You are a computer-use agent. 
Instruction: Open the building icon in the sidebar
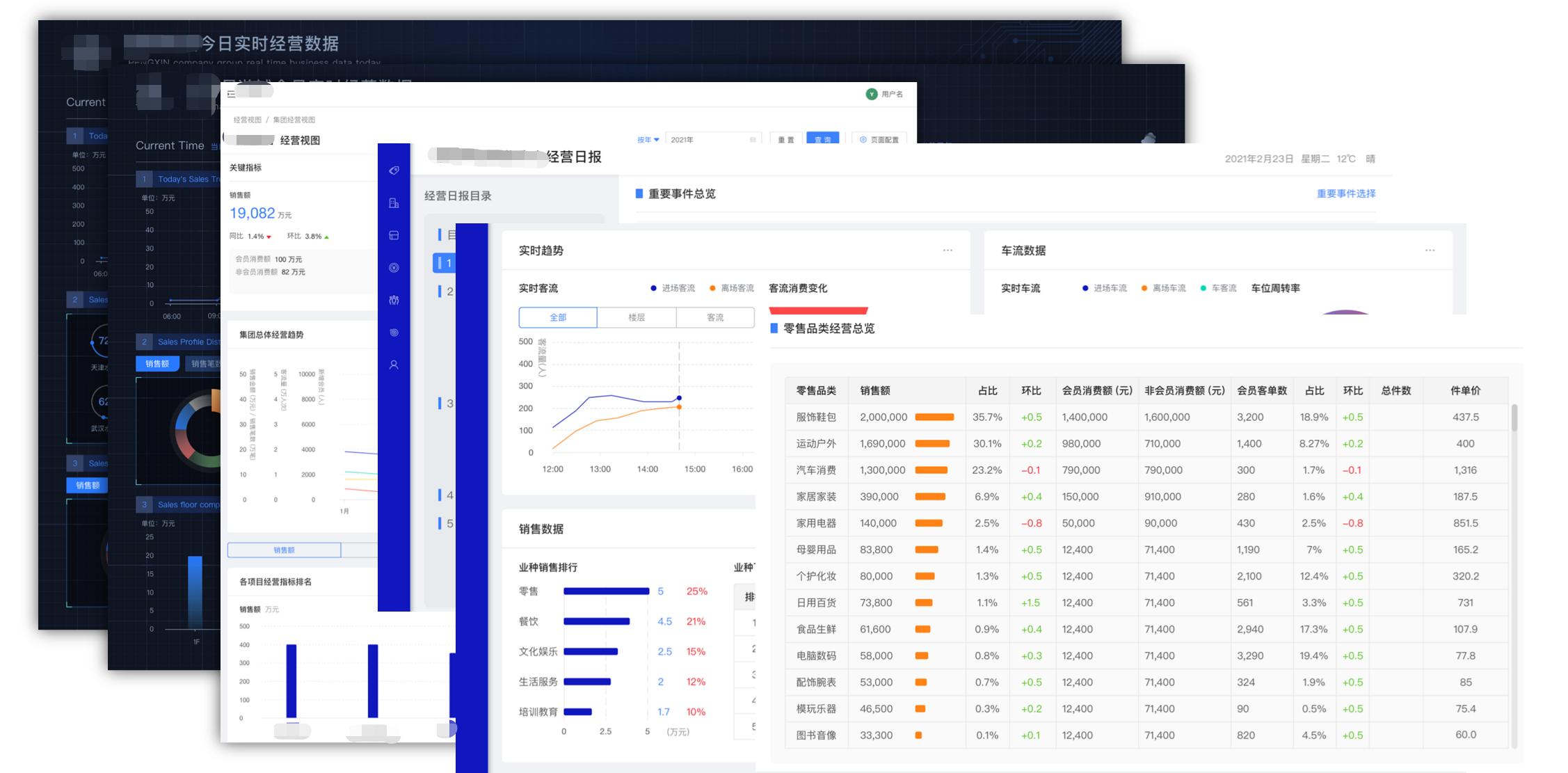[394, 203]
